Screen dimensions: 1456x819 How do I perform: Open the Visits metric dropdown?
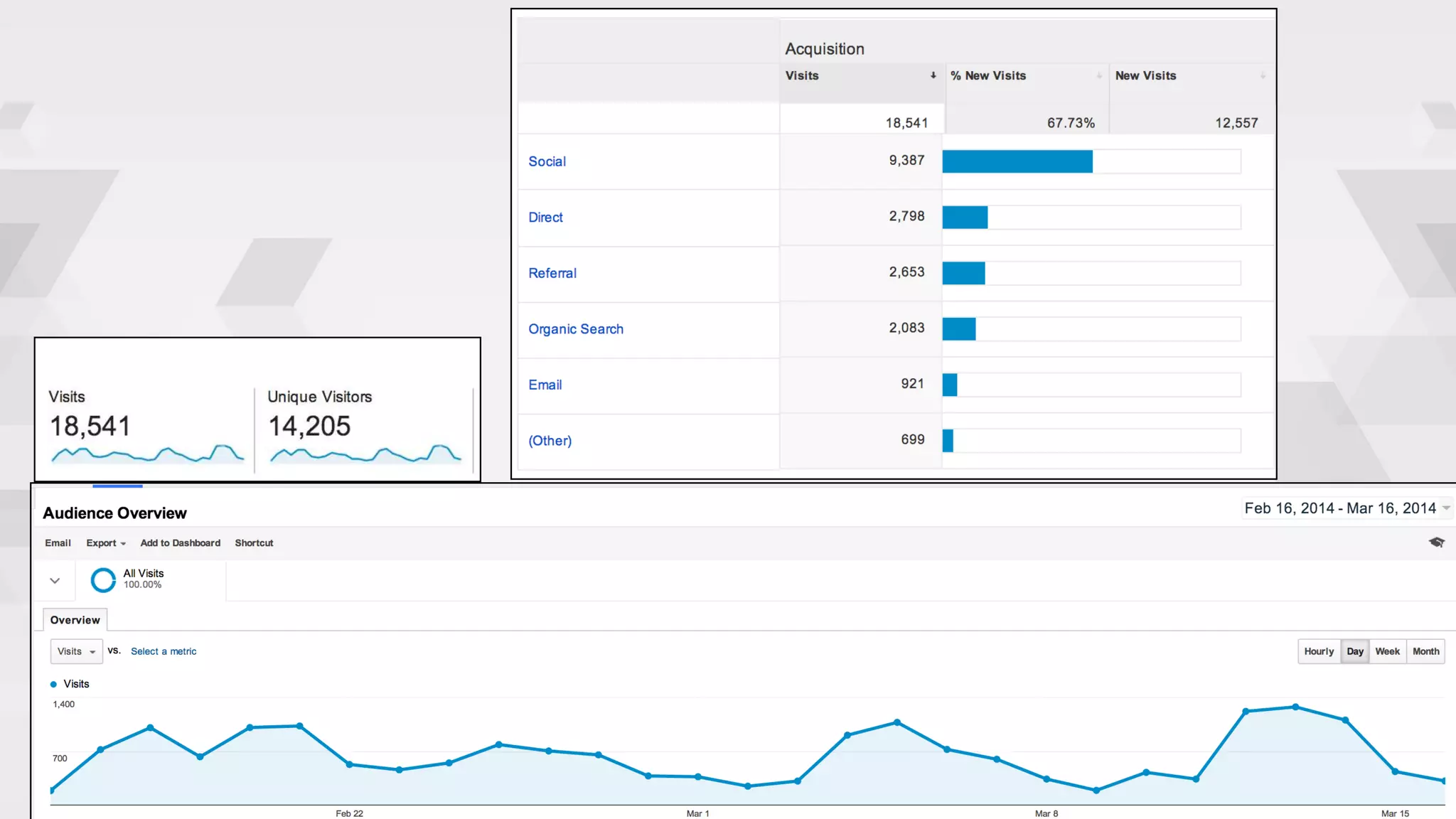coord(76,651)
